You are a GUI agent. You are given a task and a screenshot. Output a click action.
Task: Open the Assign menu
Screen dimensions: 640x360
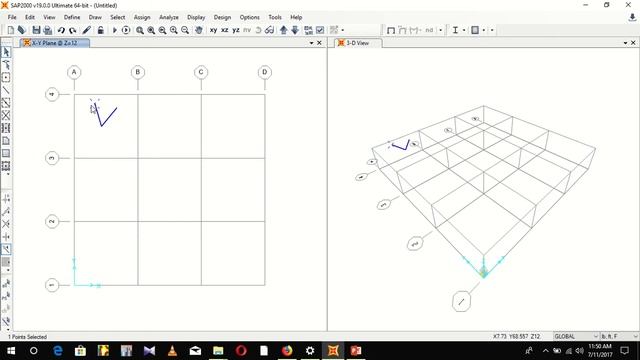click(x=142, y=18)
